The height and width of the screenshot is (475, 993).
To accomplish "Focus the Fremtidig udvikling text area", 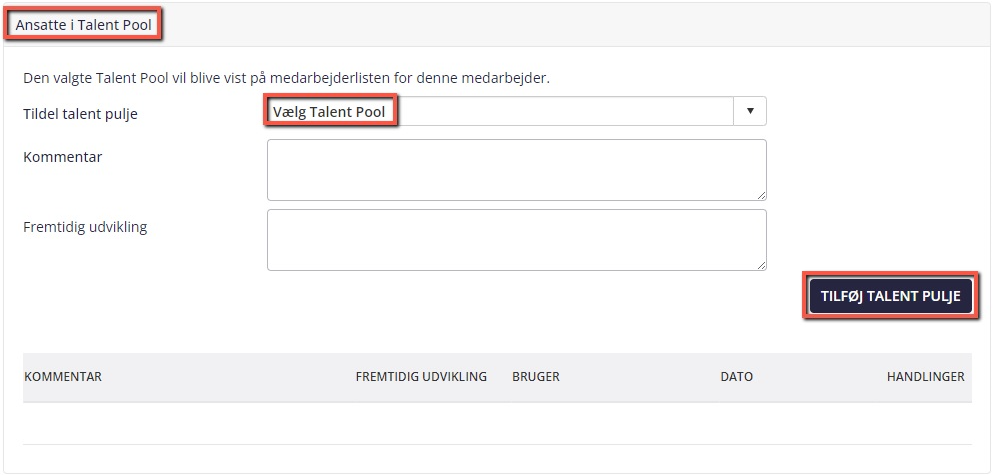I will 516,240.
